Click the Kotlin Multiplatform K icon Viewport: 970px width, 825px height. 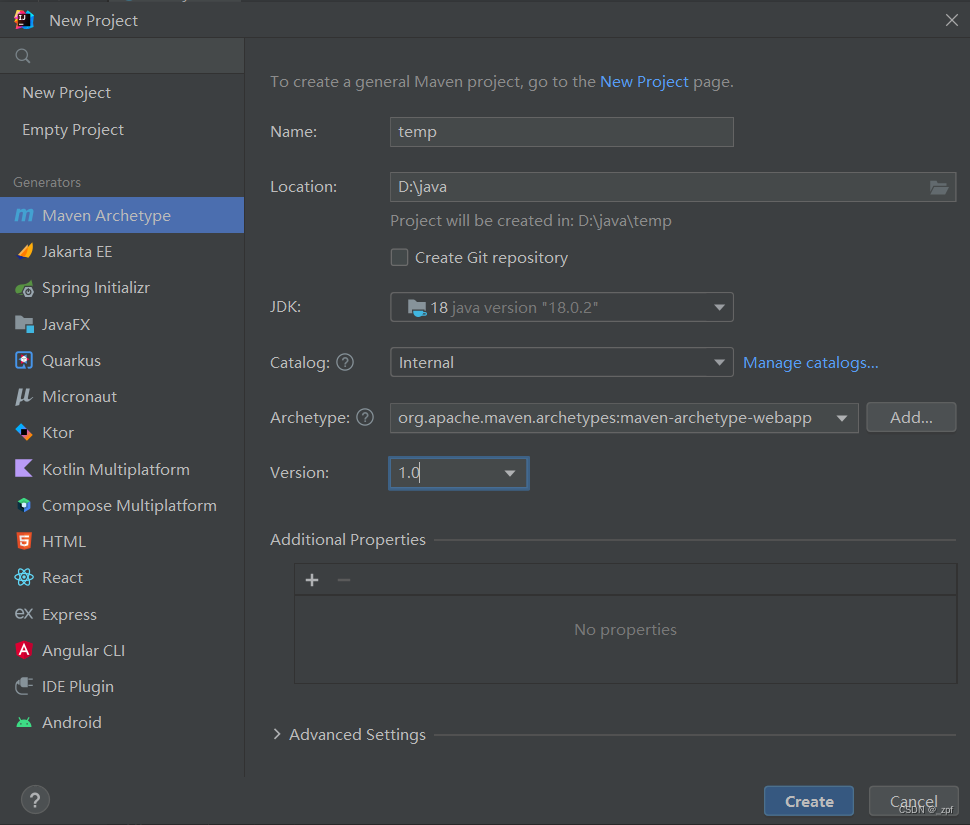click(24, 469)
